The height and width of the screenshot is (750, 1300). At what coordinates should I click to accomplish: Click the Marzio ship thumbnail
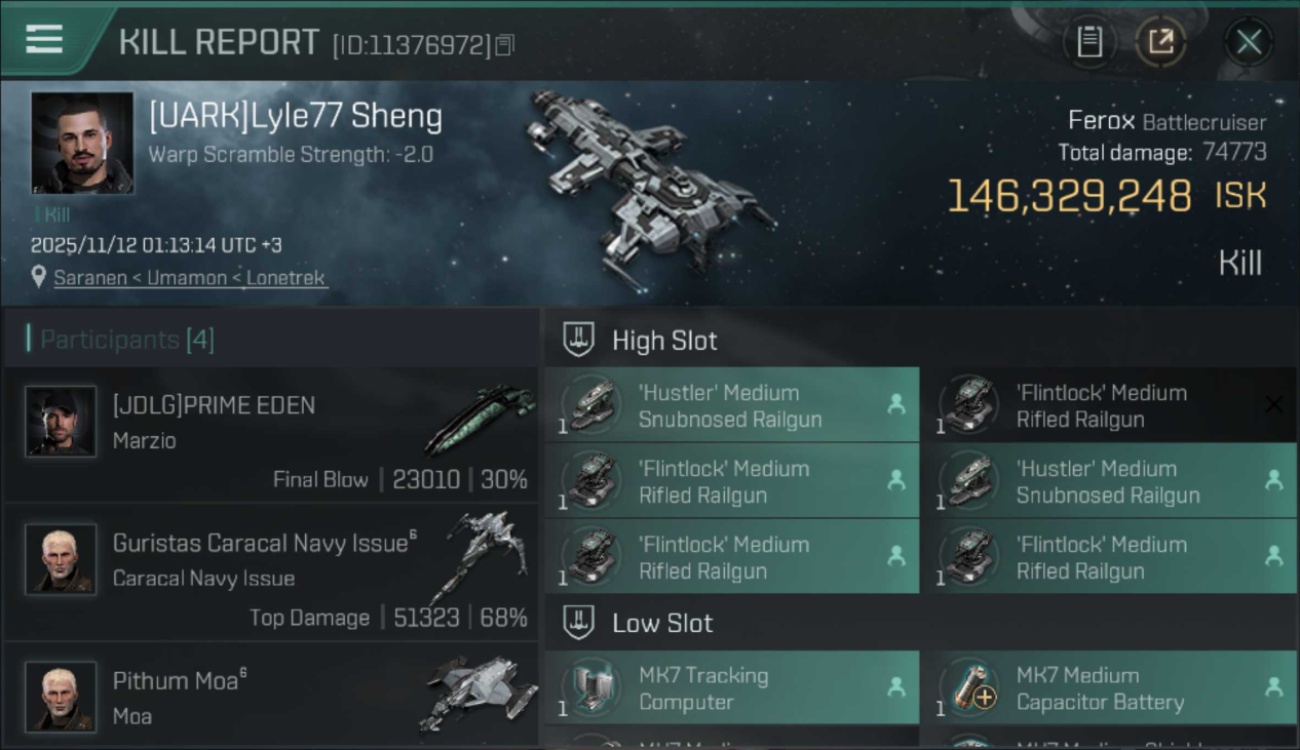pos(480,418)
